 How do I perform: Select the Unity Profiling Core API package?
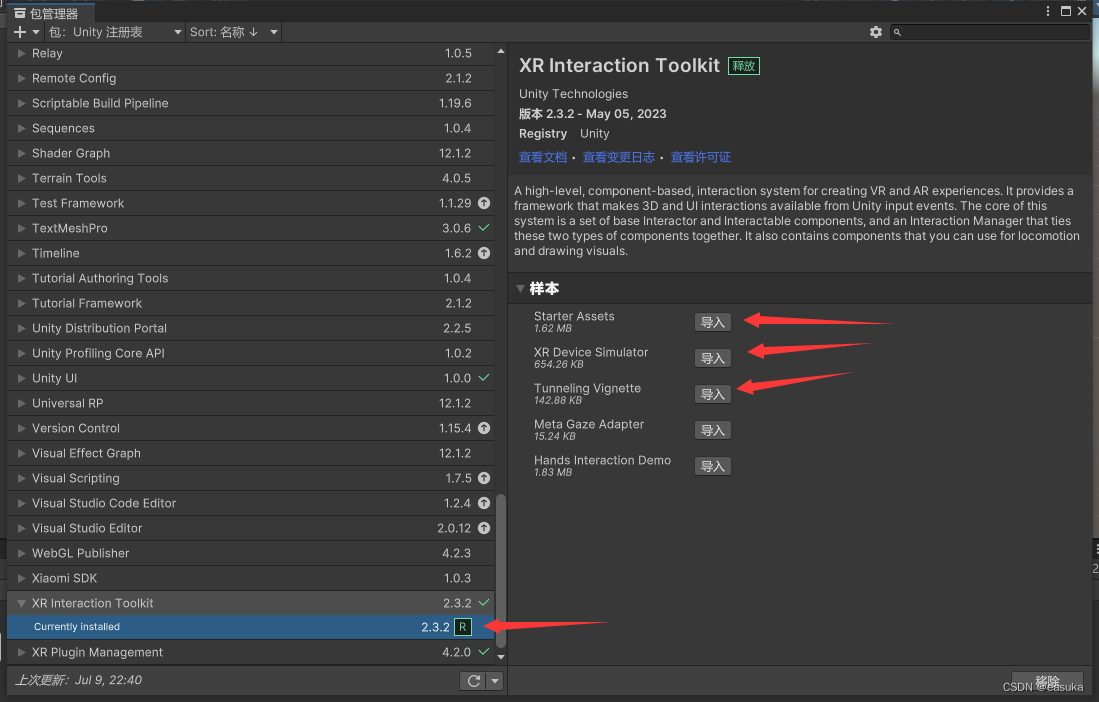pos(250,353)
